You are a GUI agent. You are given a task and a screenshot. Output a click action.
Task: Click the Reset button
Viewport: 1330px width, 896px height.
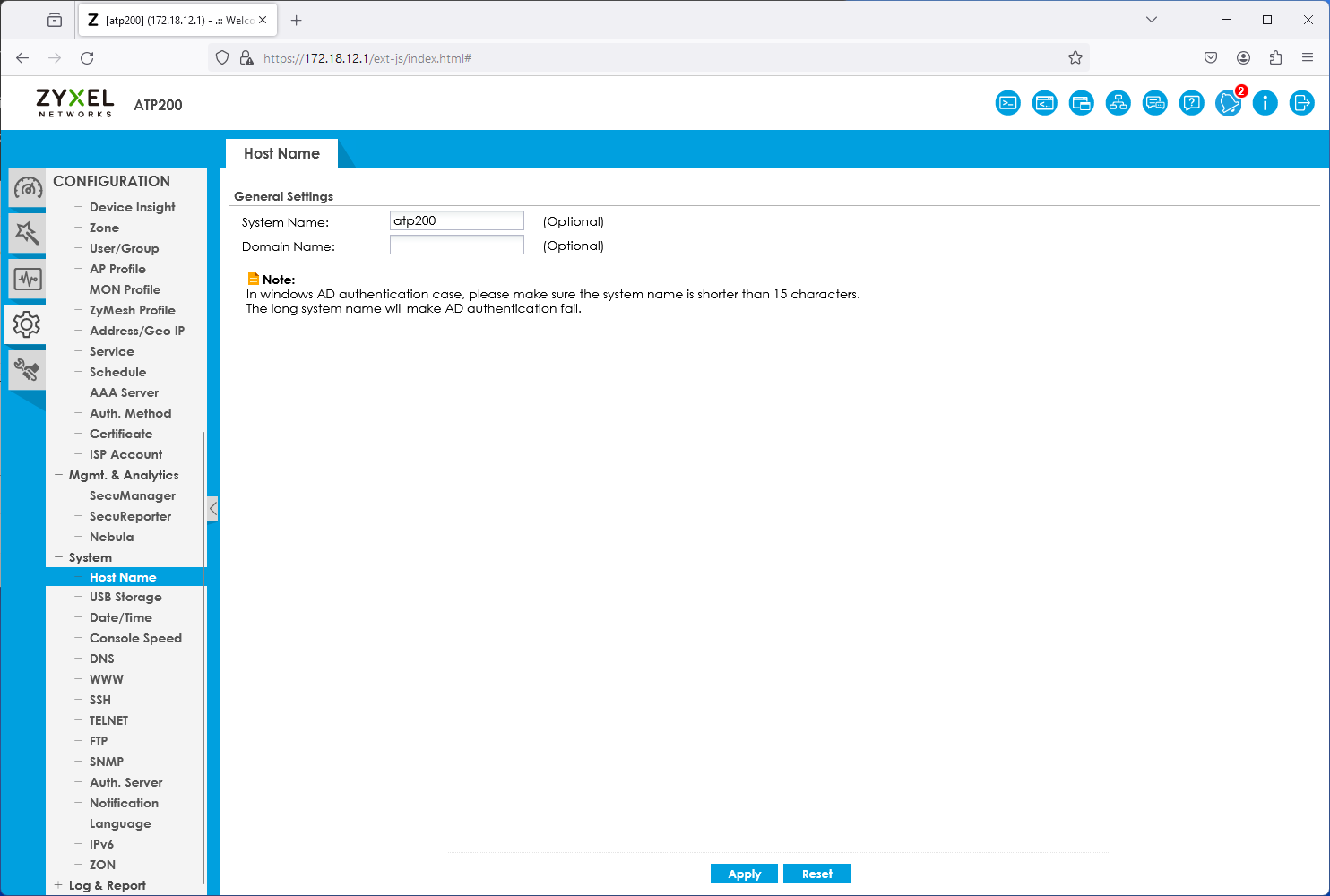(x=816, y=874)
